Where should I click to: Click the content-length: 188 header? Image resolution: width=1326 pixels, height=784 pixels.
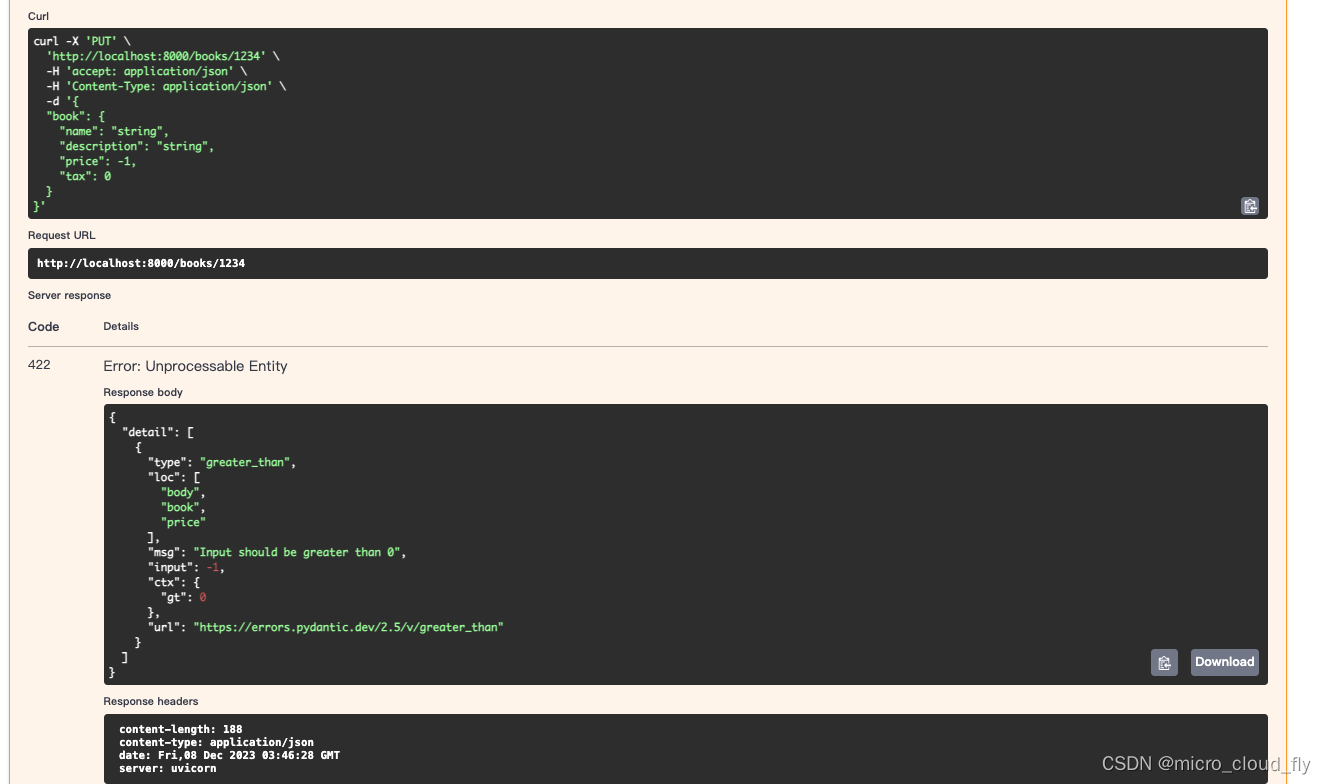click(180, 729)
